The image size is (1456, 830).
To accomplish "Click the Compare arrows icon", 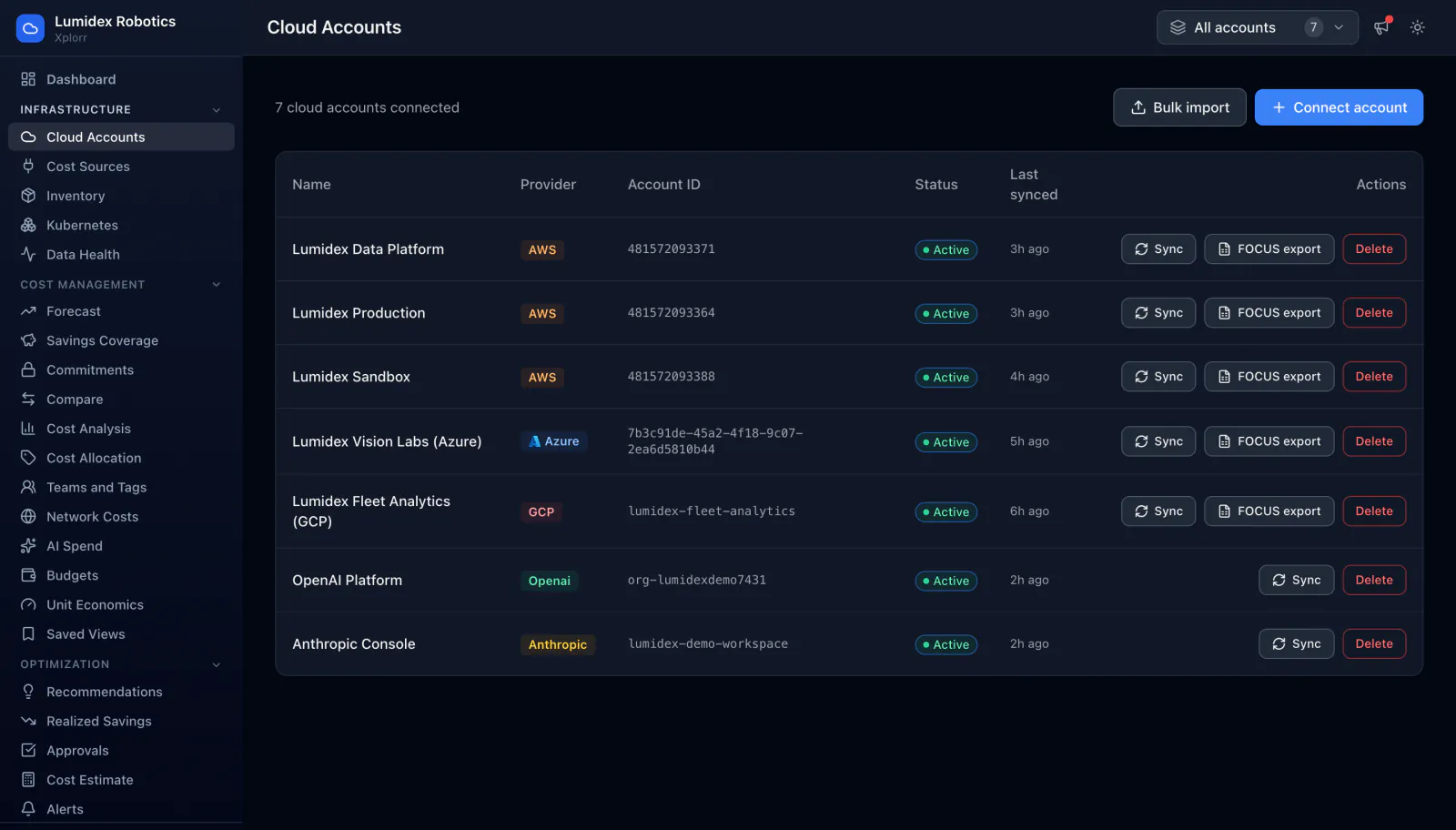I will [28, 400].
